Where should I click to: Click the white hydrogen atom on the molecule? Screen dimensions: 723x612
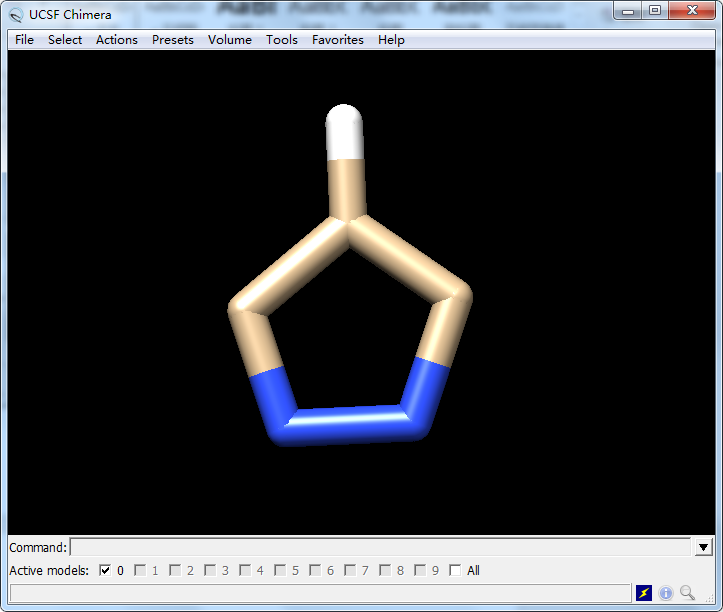pos(345,130)
